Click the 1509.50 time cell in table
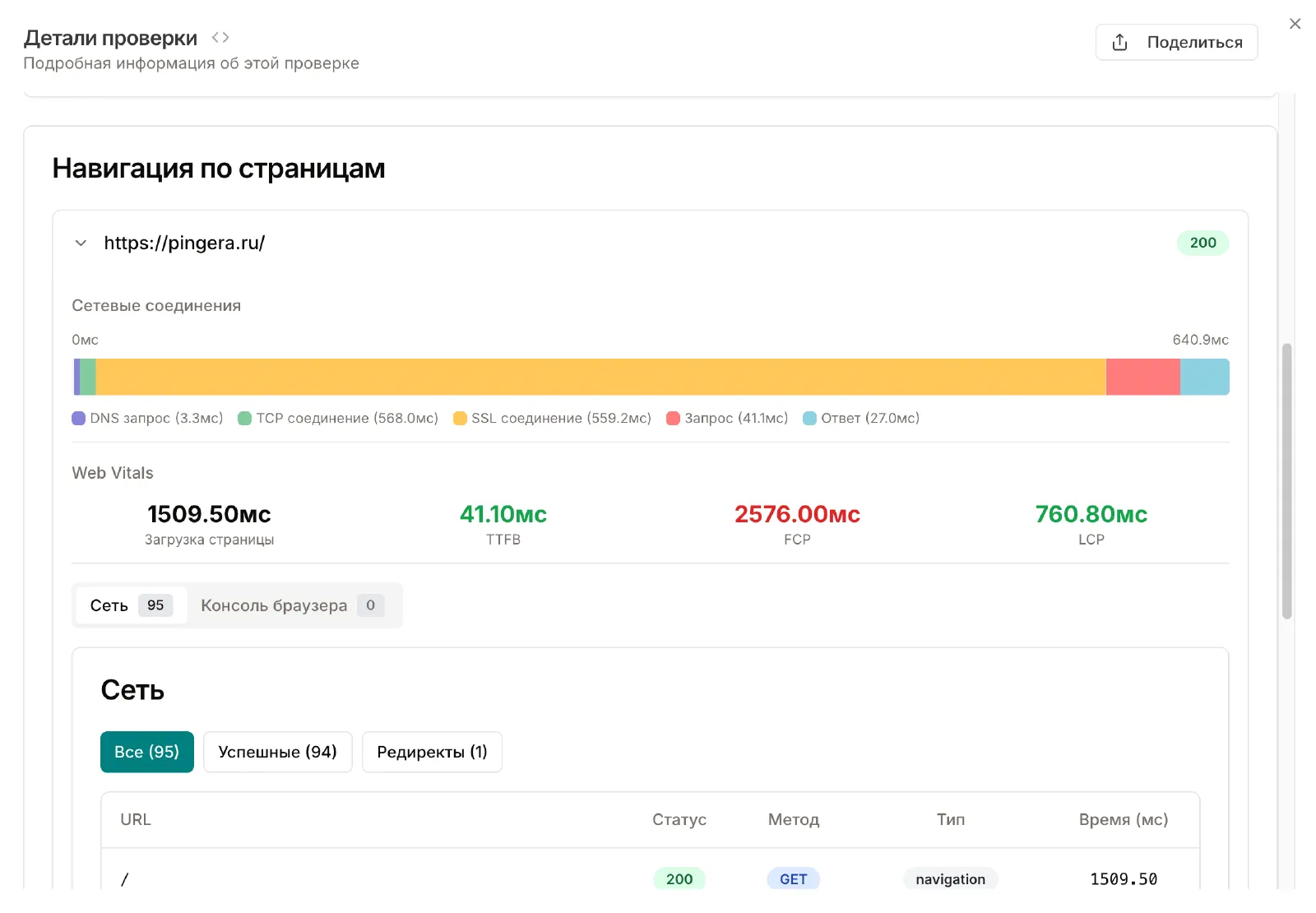Screen dimensions: 1316x913 tap(1124, 879)
